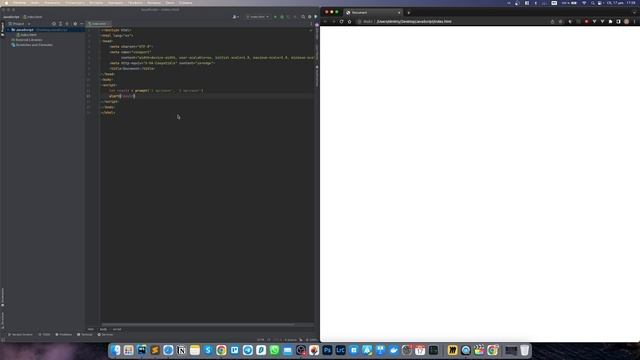This screenshot has width=640, height=360.
Task: Reload the page in Chrome
Action: 341,21
